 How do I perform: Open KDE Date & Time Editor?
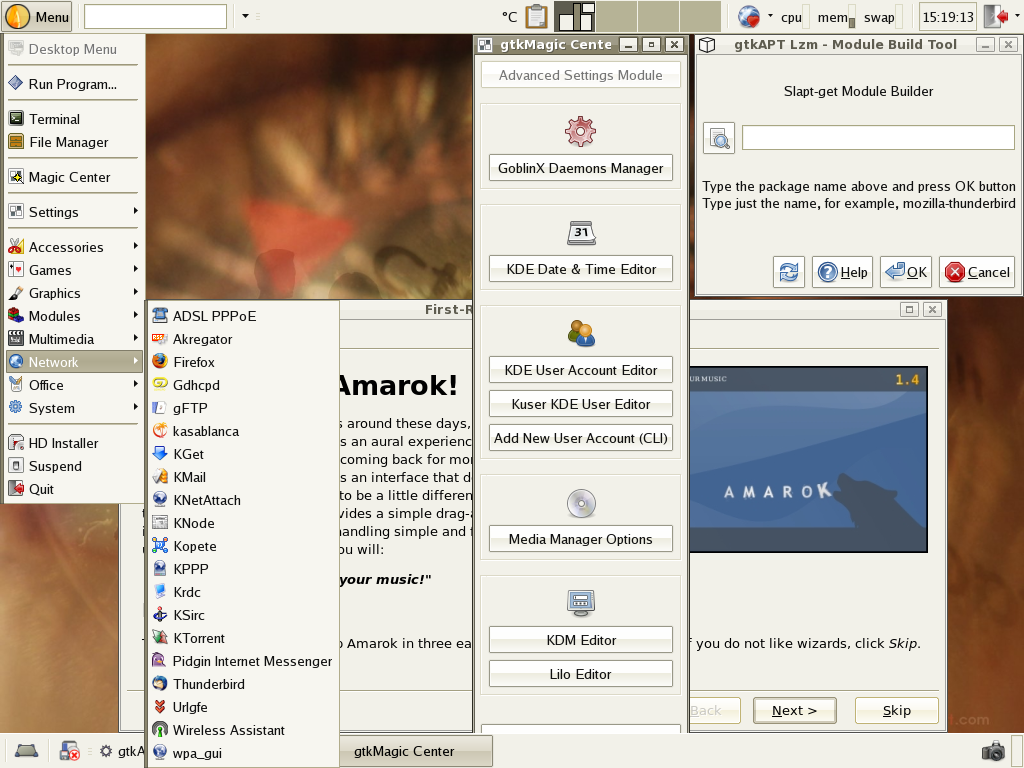tap(581, 269)
